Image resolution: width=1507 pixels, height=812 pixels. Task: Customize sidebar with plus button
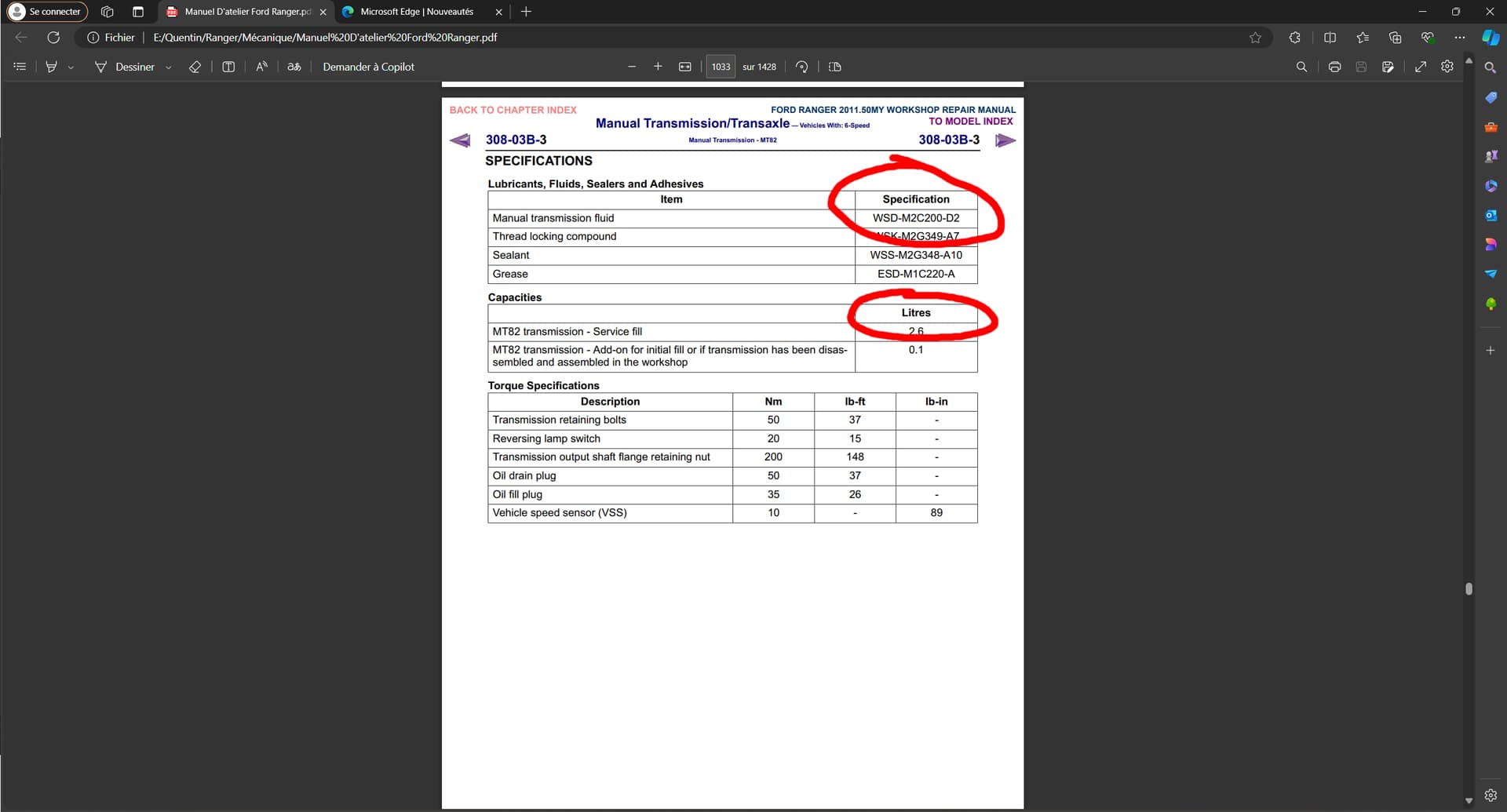coord(1491,350)
